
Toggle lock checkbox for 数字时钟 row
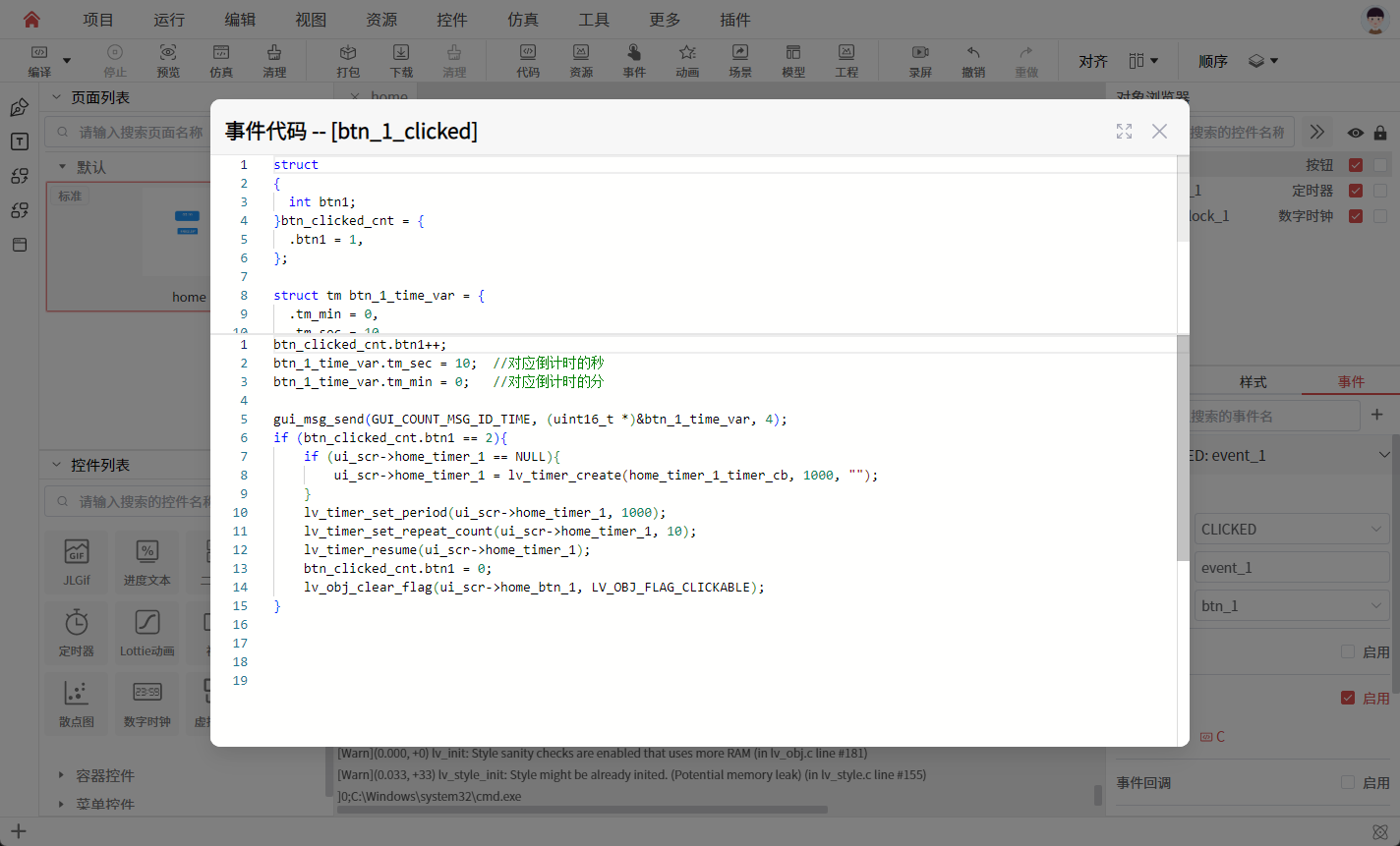(x=1380, y=216)
